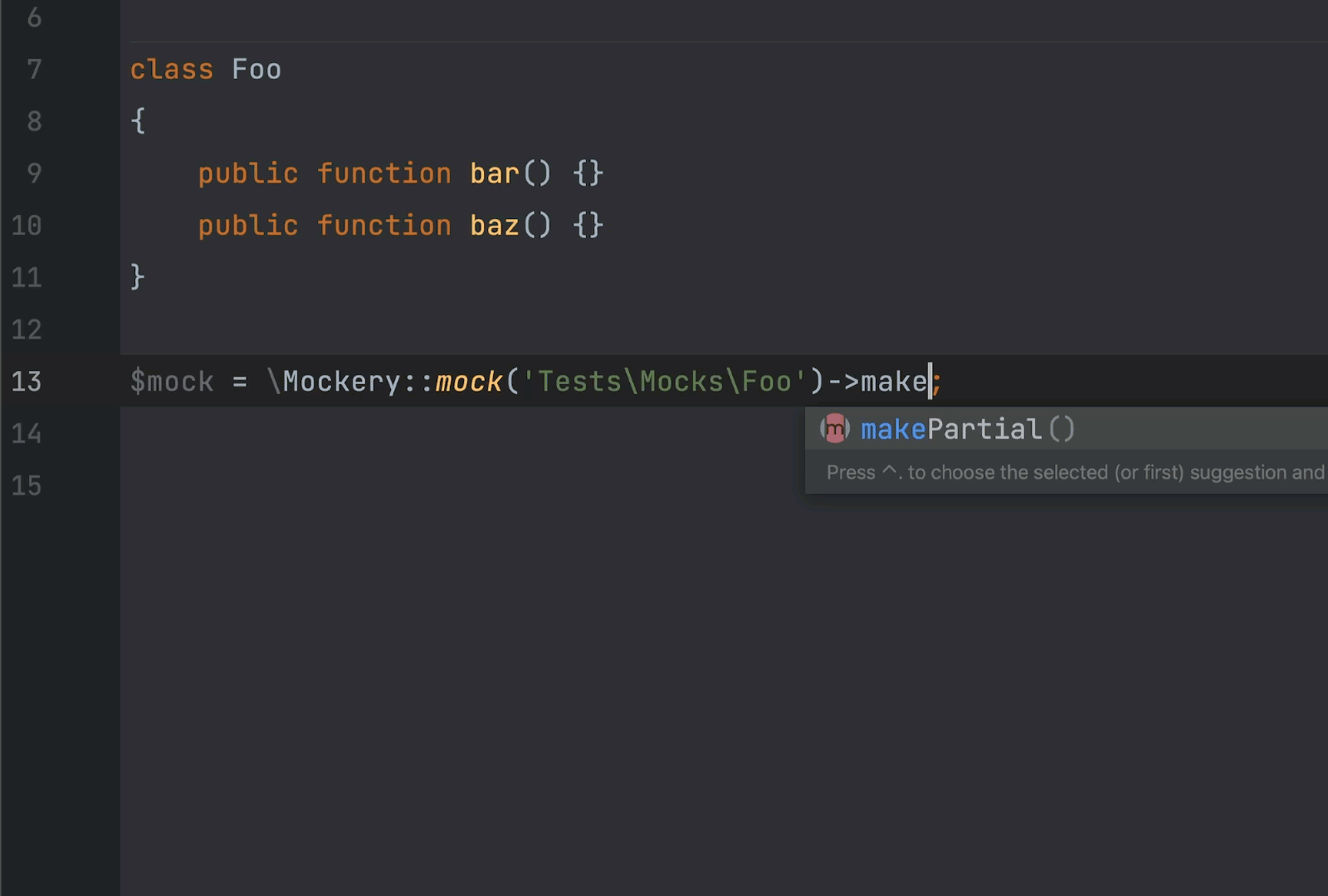Click the opening brace on line 8

138,121
